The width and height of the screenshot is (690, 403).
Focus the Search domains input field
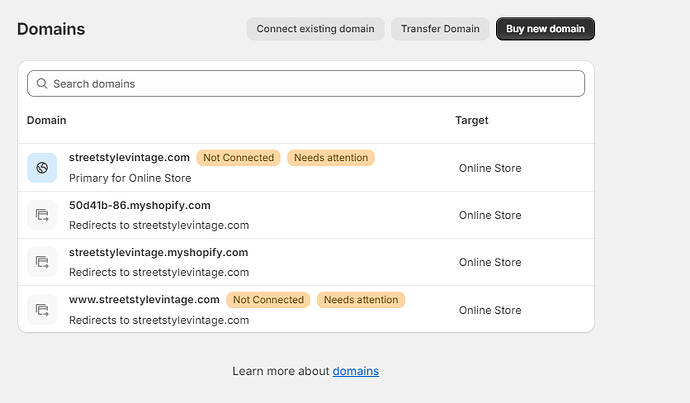click(x=310, y=84)
